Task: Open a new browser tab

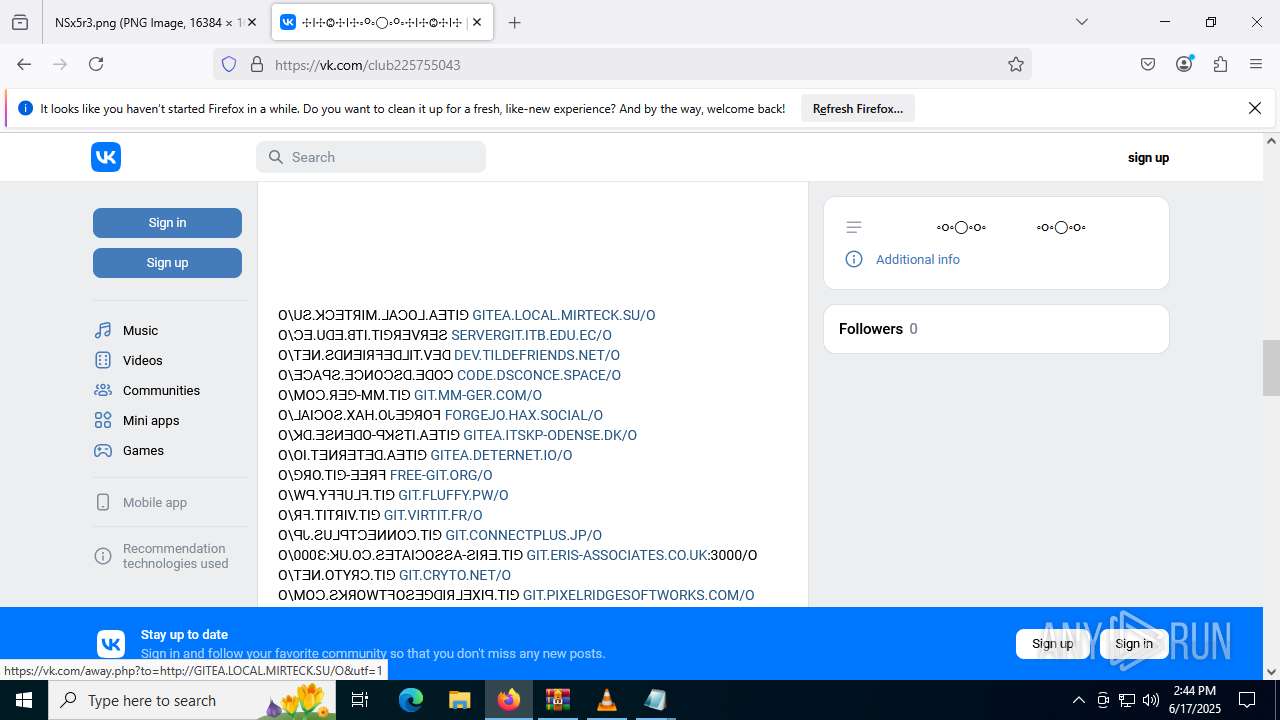Action: point(515,22)
